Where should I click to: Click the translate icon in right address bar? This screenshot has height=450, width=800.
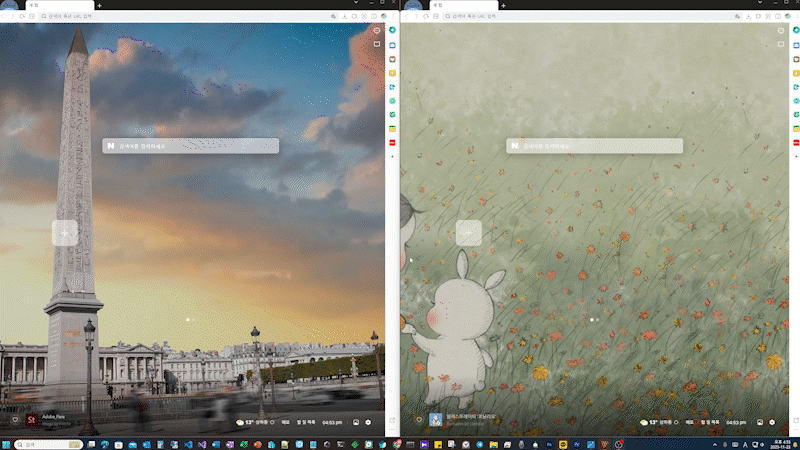(x=737, y=16)
